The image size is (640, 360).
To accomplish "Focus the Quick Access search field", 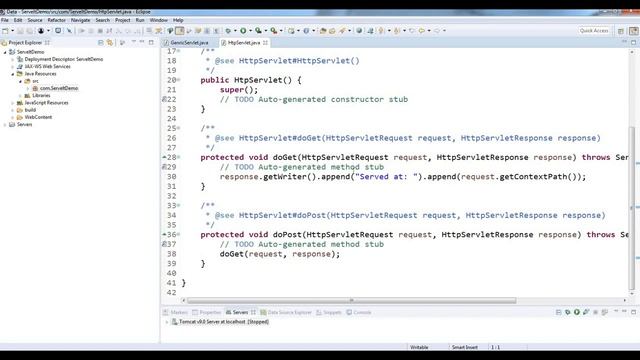I will (x=594, y=31).
